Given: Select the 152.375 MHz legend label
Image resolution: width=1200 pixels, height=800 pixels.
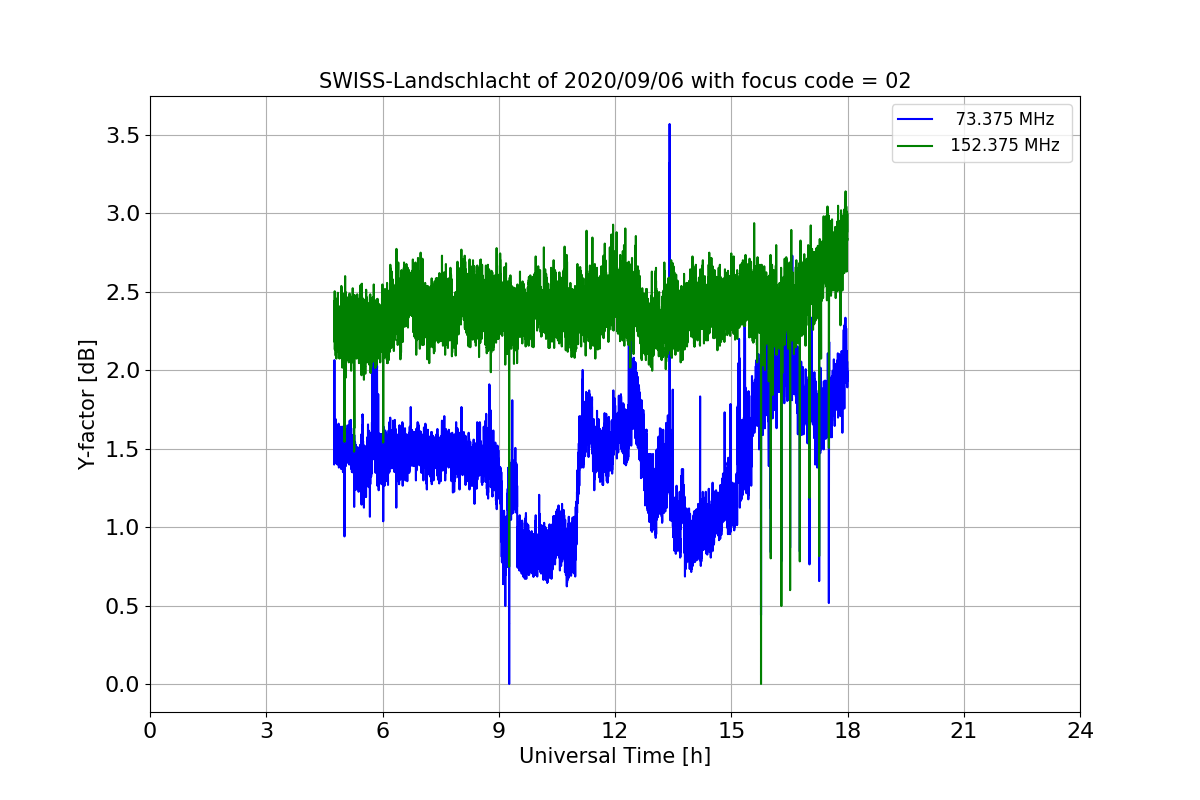Looking at the screenshot, I should [x=1005, y=145].
